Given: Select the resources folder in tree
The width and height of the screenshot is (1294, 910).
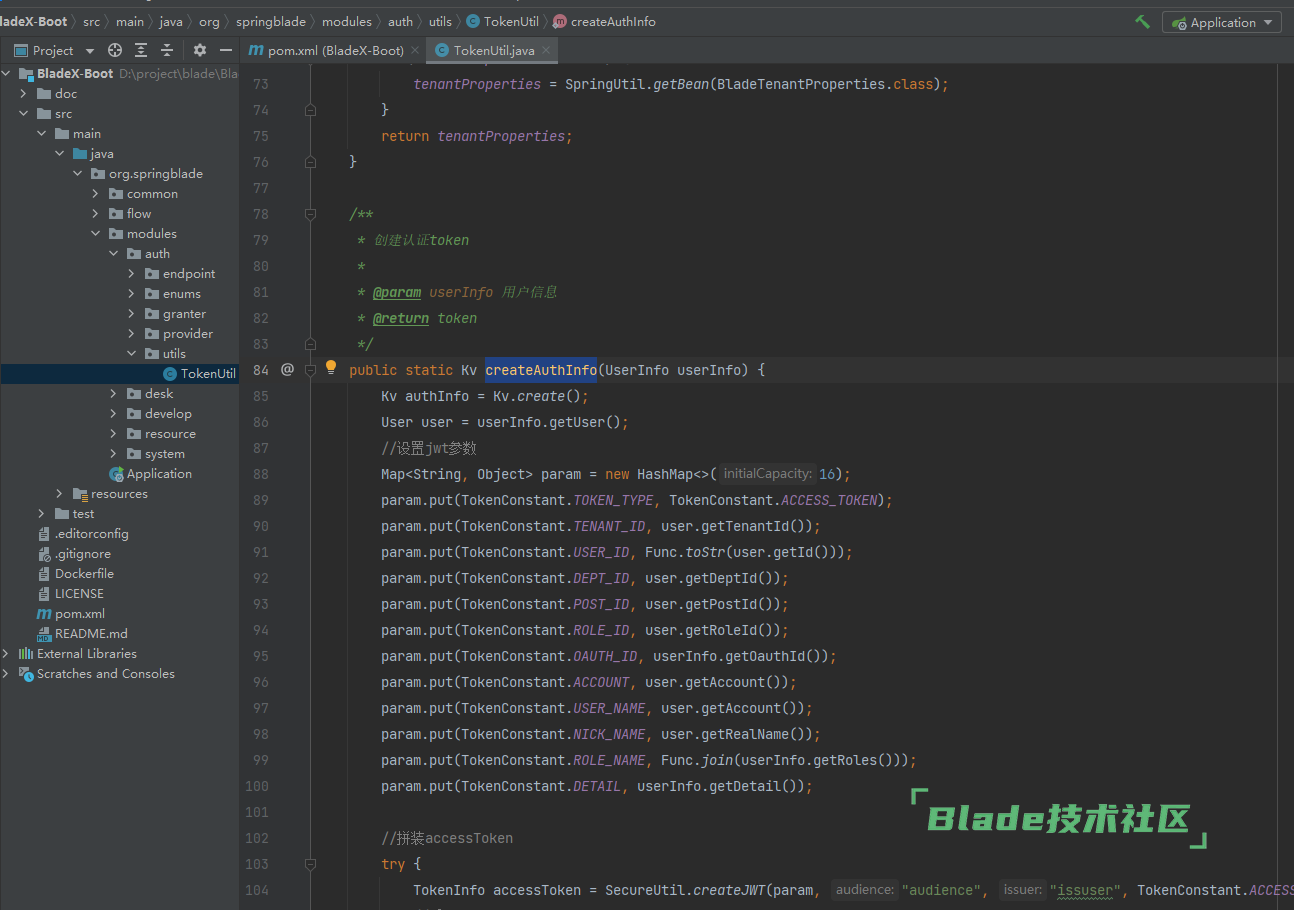Looking at the screenshot, I should coord(119,494).
